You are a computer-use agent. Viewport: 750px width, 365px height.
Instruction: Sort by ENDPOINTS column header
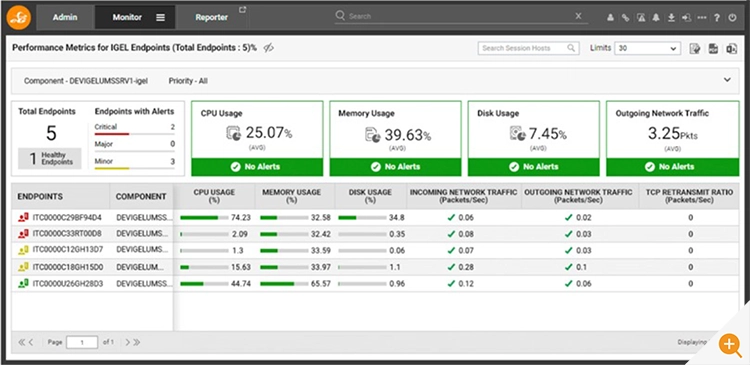tap(40, 197)
